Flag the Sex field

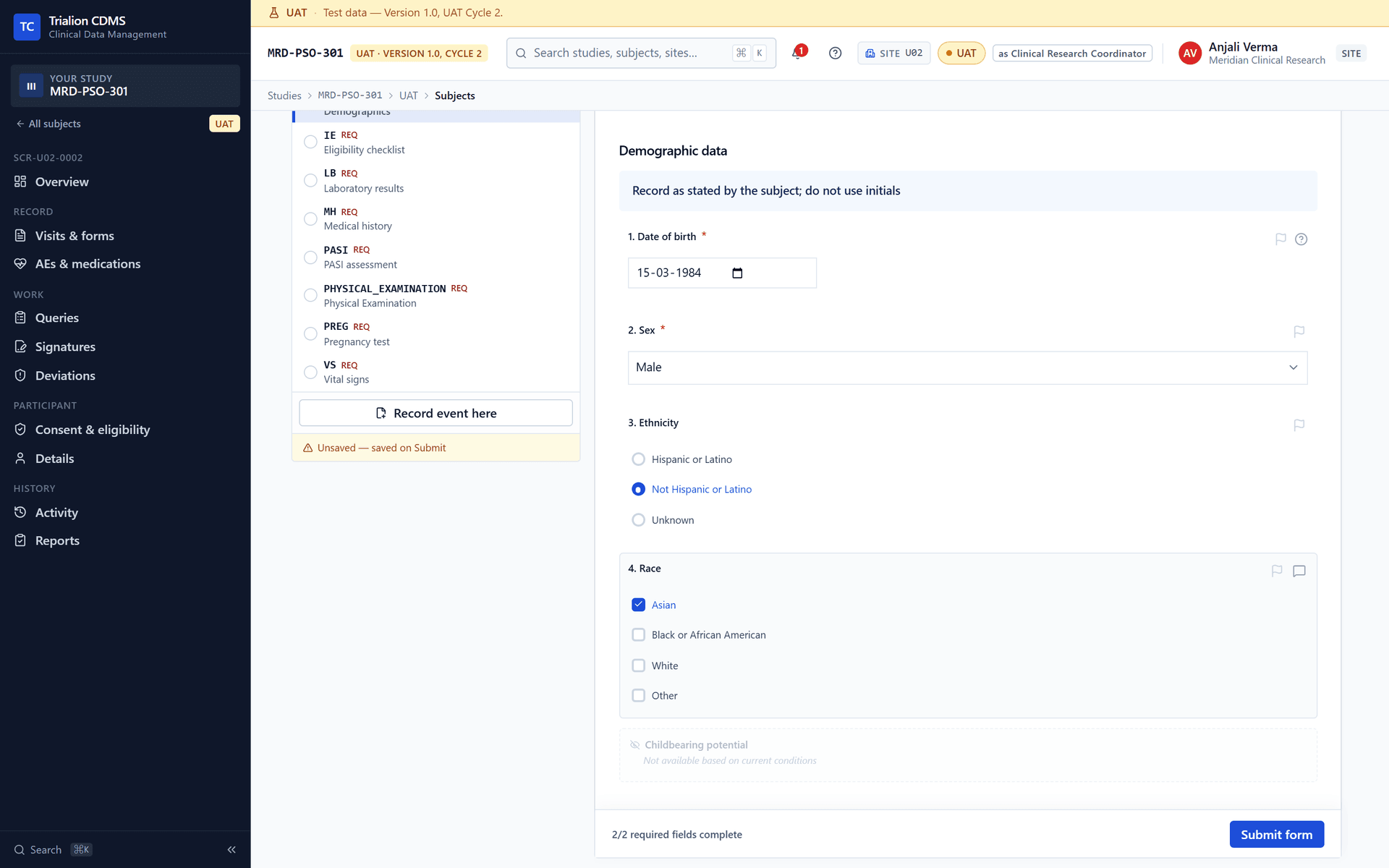pos(1299,331)
